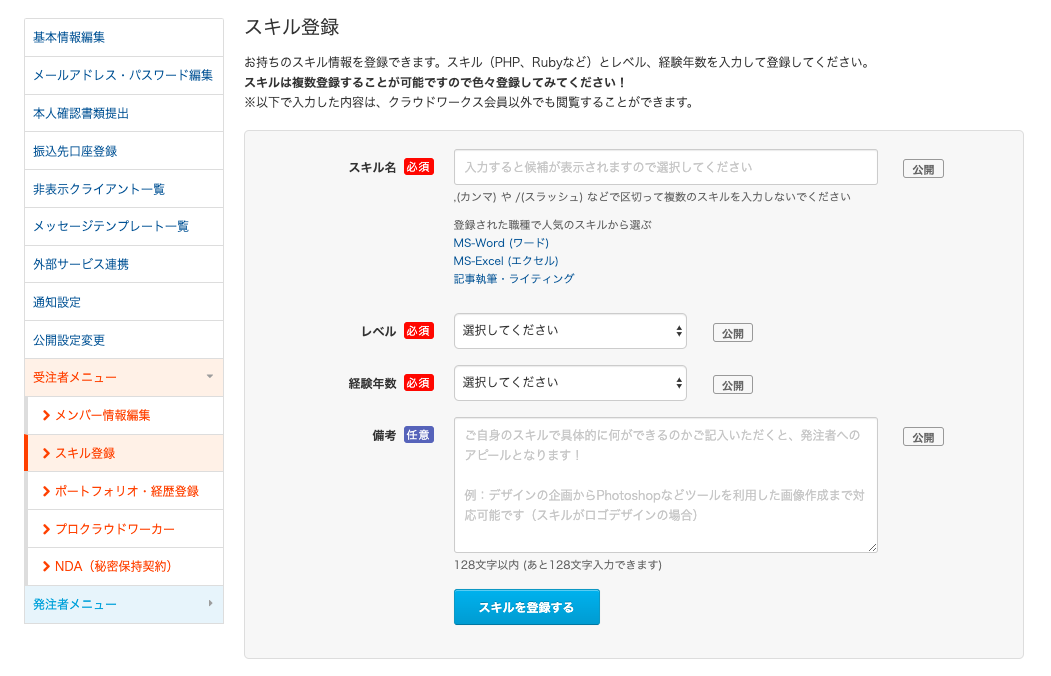Open the レベル dropdown
Image resolution: width=1051 pixels, height=676 pixels.
click(x=570, y=331)
